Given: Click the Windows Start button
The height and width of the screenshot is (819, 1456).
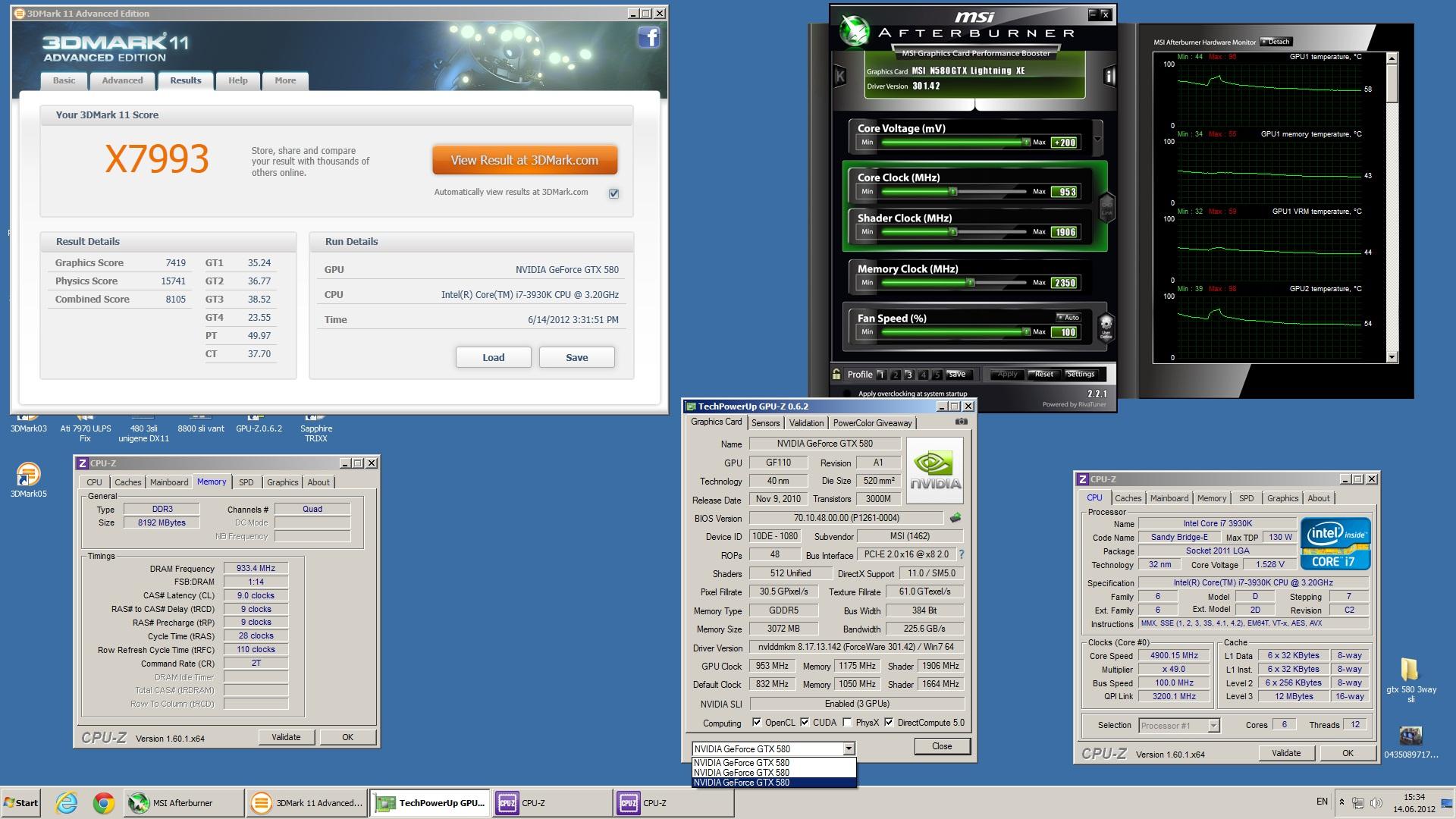Looking at the screenshot, I should click(21, 802).
